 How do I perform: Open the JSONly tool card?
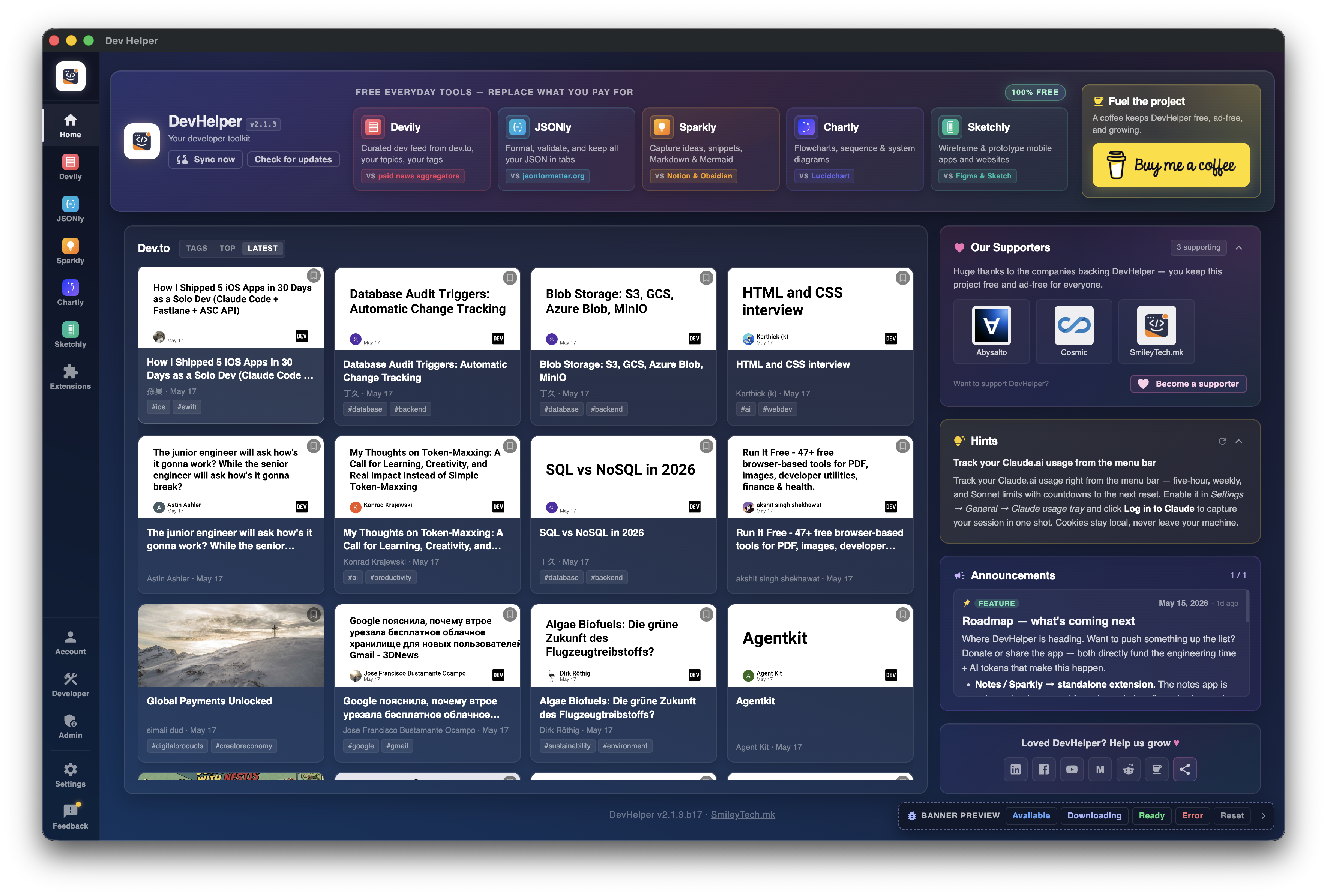[566, 149]
